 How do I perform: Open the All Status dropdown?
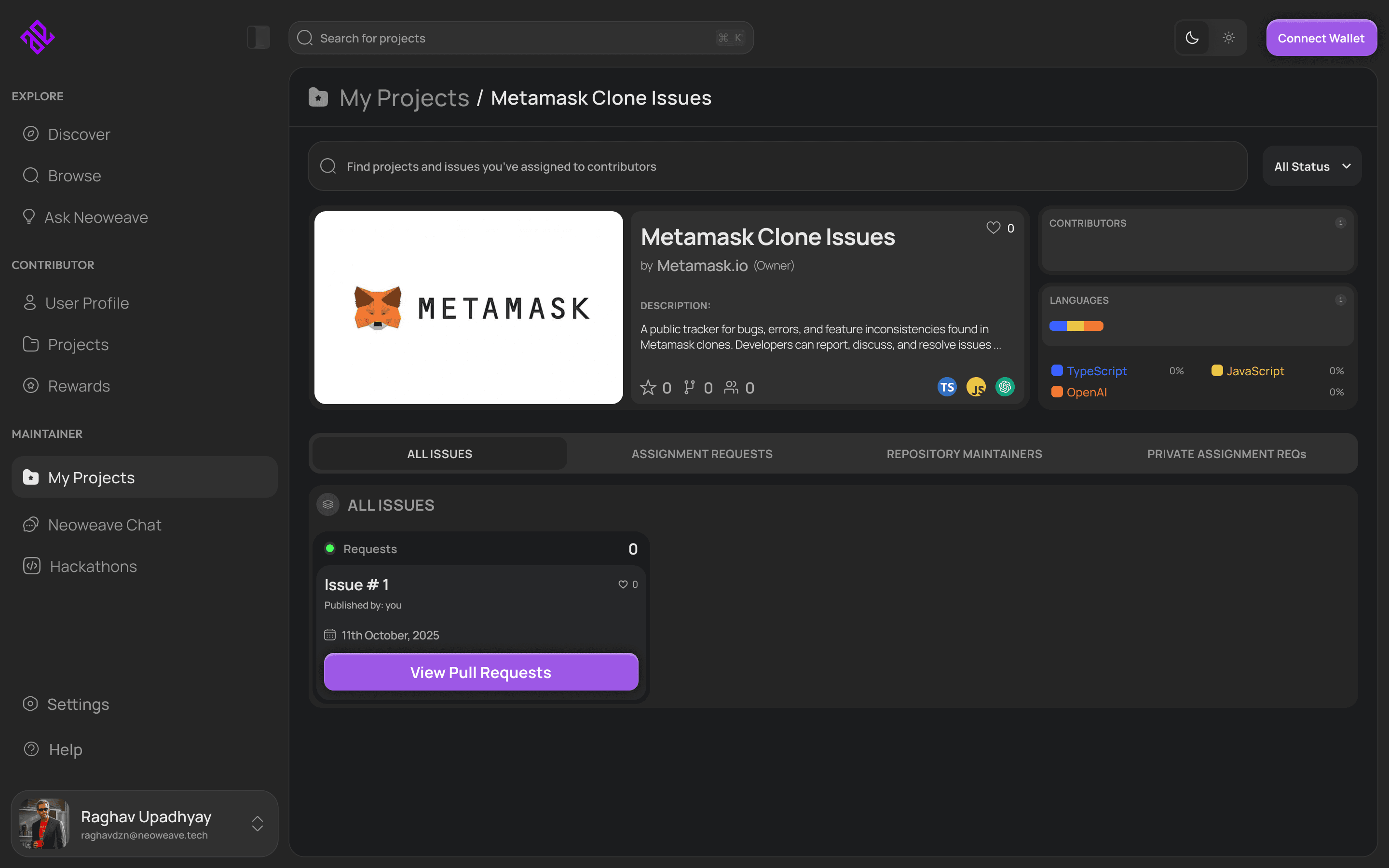coord(1311,166)
